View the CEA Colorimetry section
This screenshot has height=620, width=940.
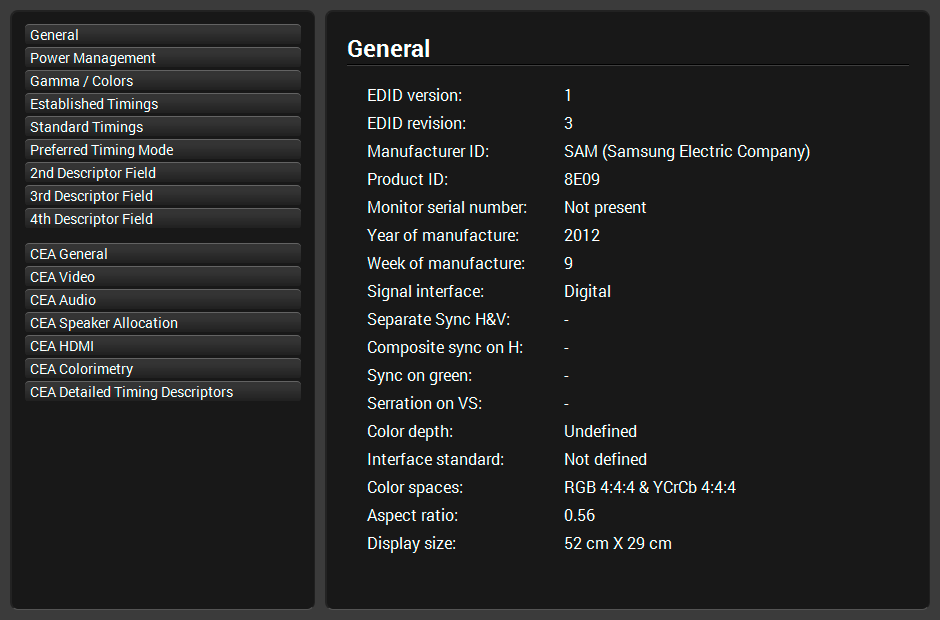point(162,369)
